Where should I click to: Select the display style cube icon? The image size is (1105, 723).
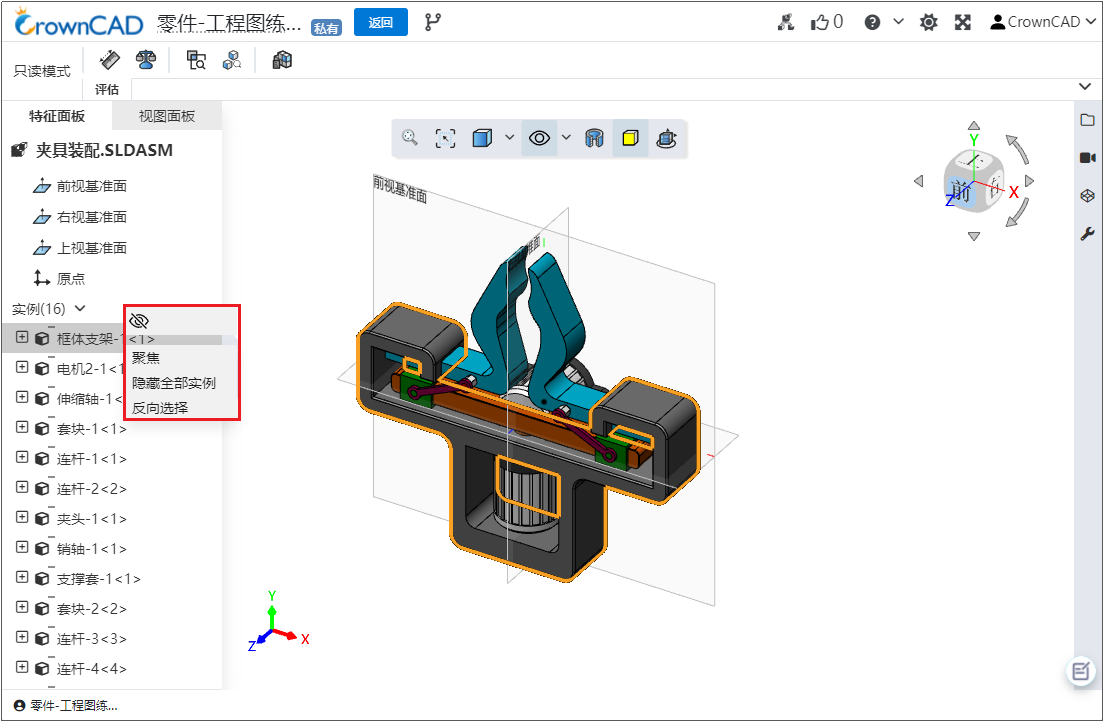482,137
